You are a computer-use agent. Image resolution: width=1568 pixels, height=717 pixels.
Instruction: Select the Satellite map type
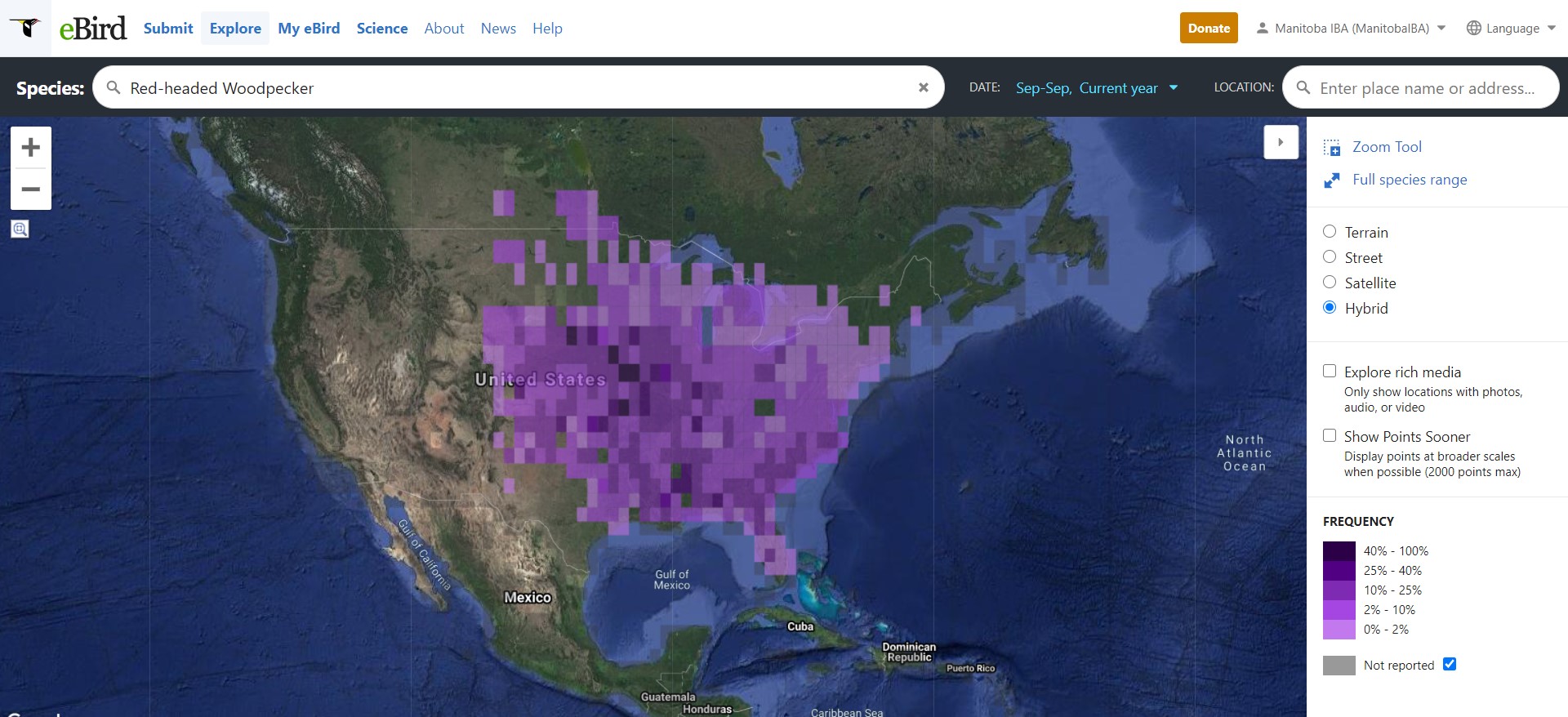click(1330, 283)
